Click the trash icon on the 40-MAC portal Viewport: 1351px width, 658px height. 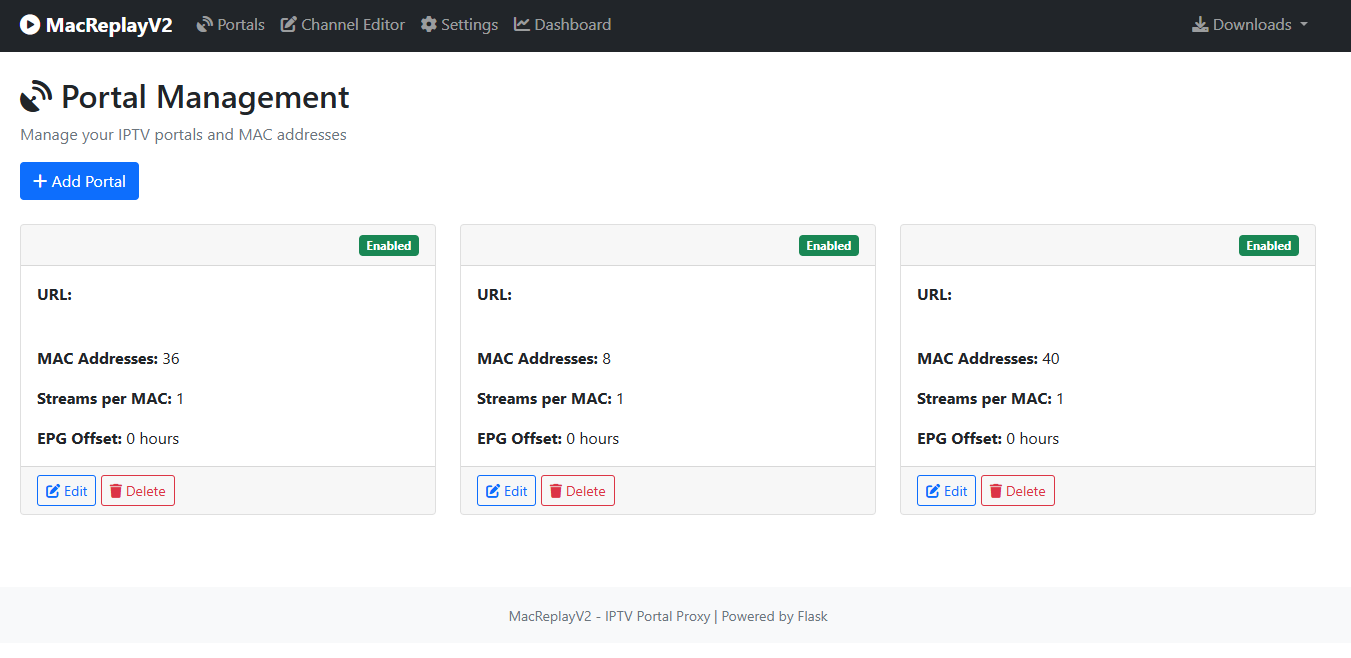(x=996, y=491)
